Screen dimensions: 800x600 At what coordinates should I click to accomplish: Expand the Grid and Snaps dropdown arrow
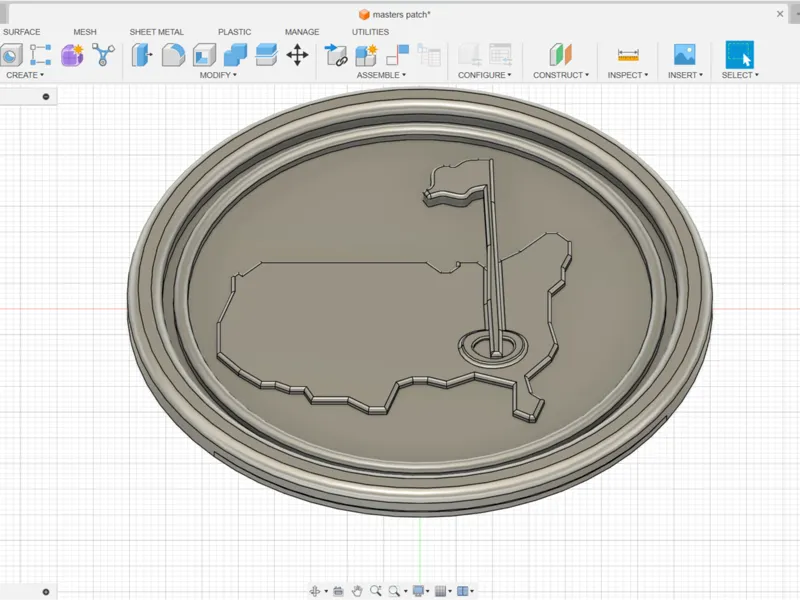450,591
